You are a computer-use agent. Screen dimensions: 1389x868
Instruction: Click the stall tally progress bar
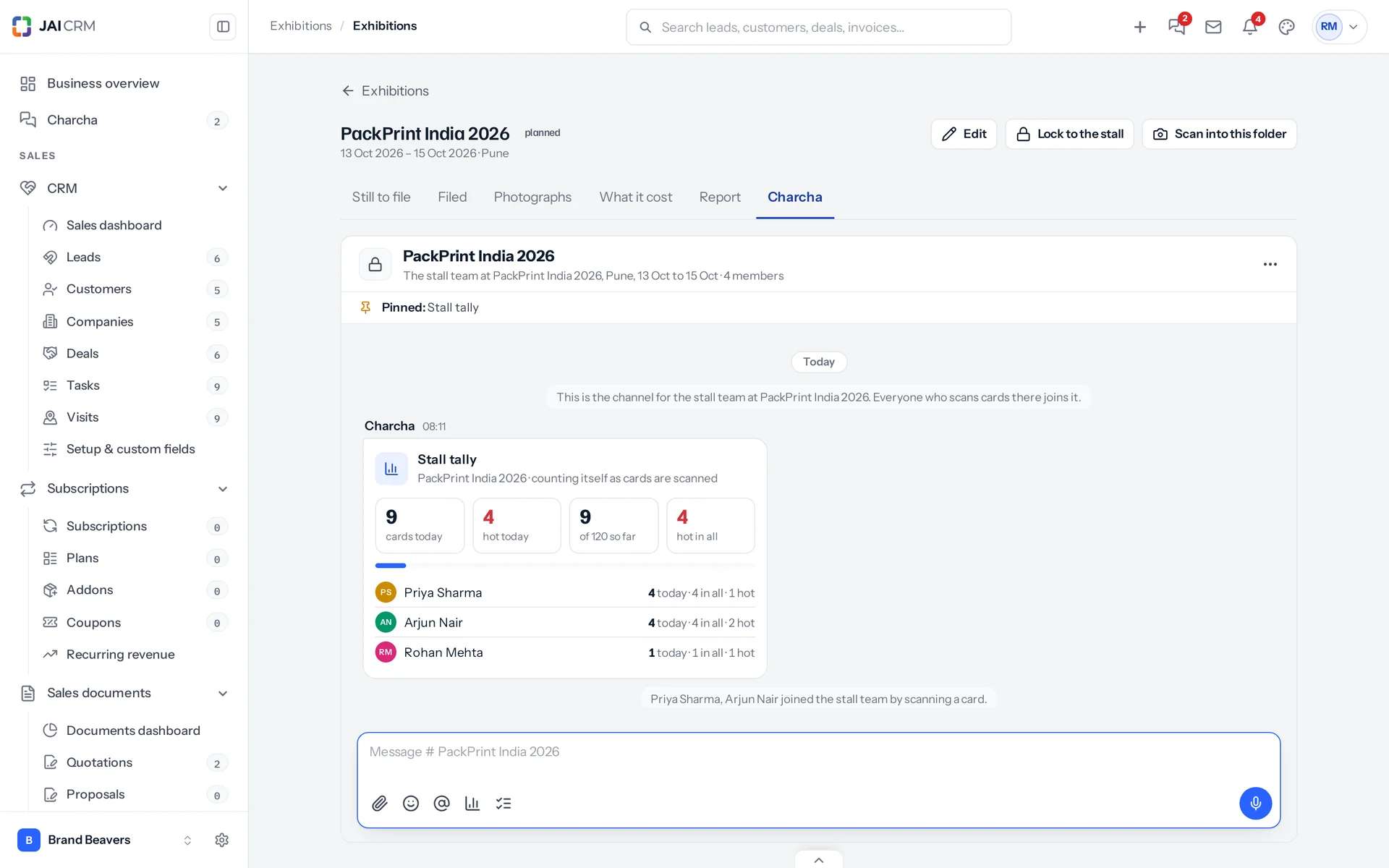click(565, 566)
